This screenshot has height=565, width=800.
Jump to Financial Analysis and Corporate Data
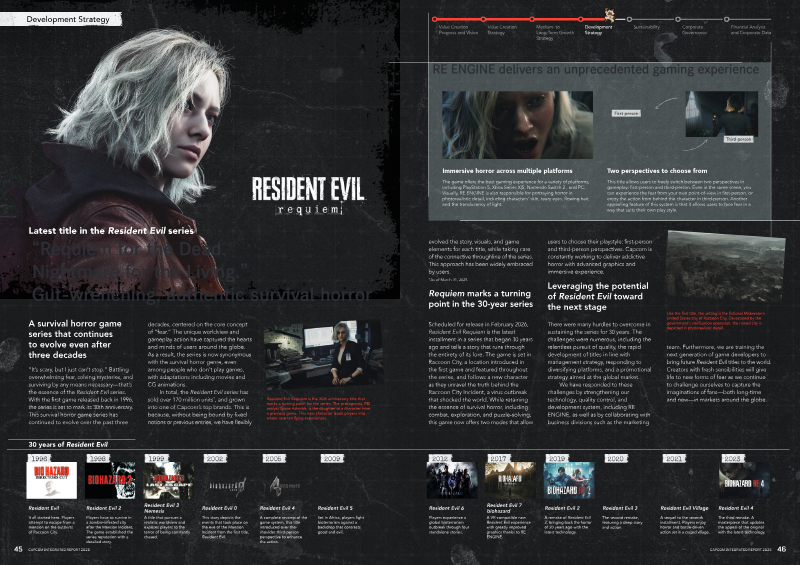750,29
